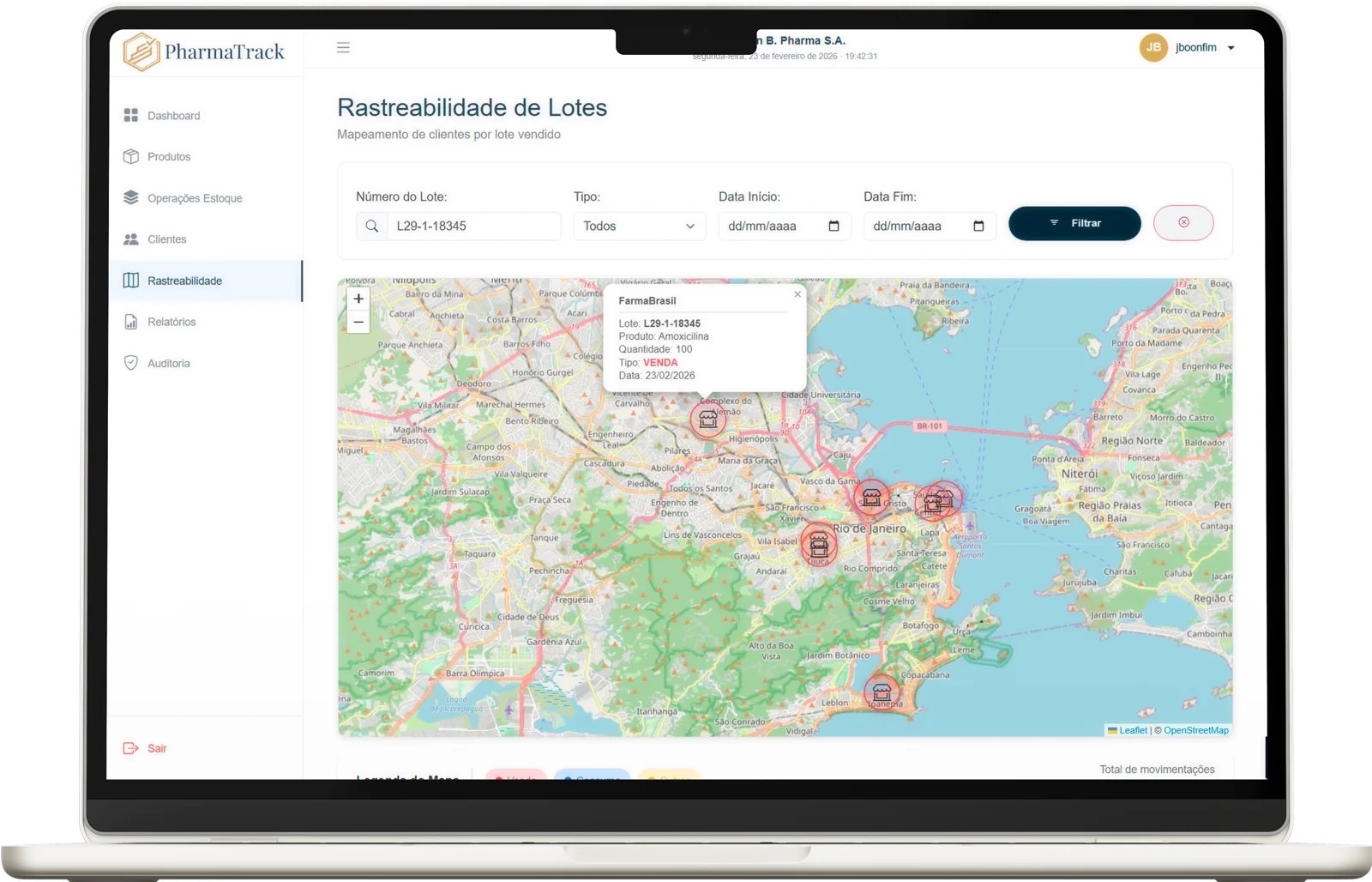The image size is (1372, 882).
Task: Open the Data Fim calendar picker icon
Action: [x=978, y=226]
